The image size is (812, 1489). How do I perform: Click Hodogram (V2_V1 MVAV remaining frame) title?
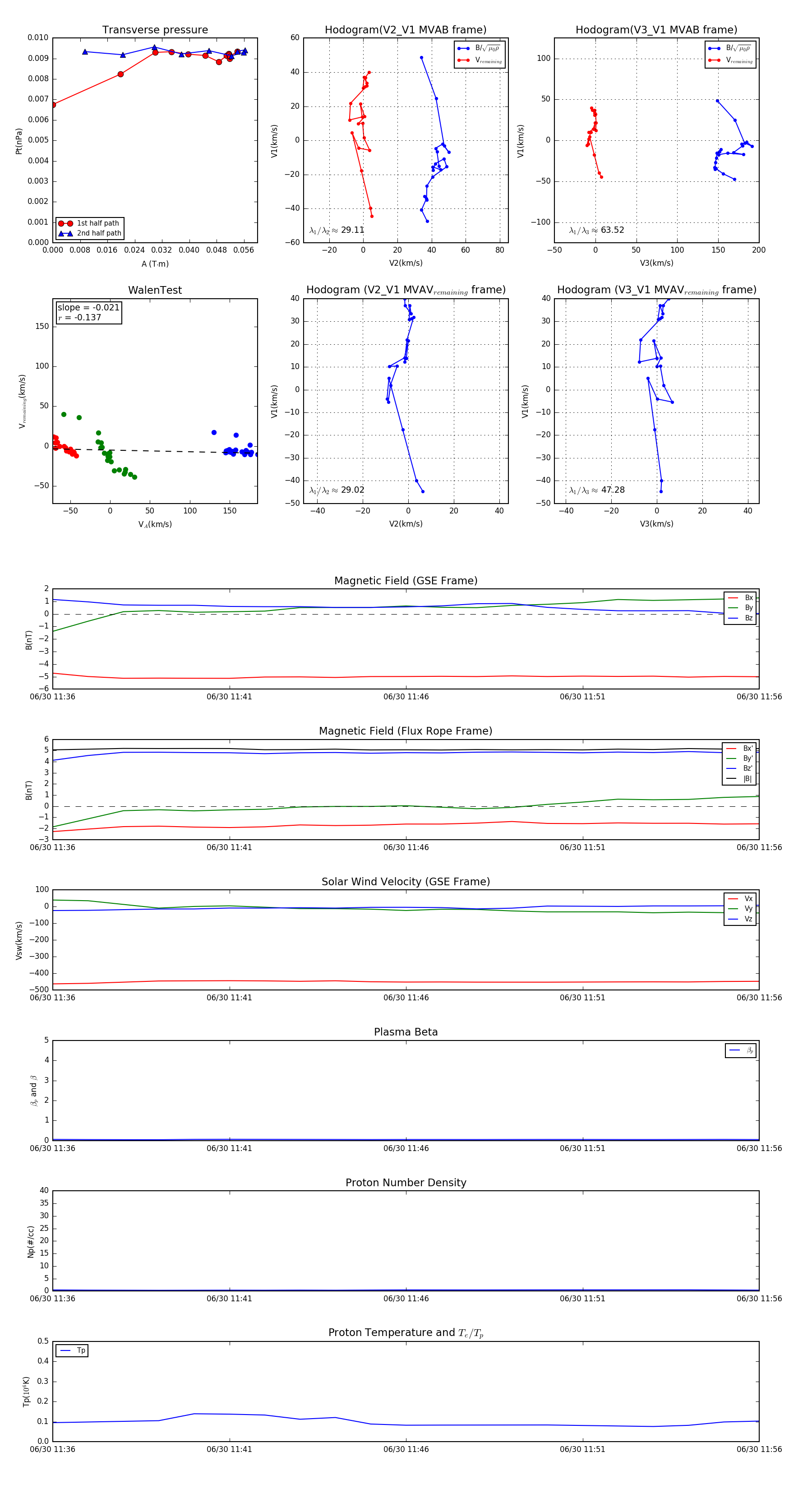point(406,290)
